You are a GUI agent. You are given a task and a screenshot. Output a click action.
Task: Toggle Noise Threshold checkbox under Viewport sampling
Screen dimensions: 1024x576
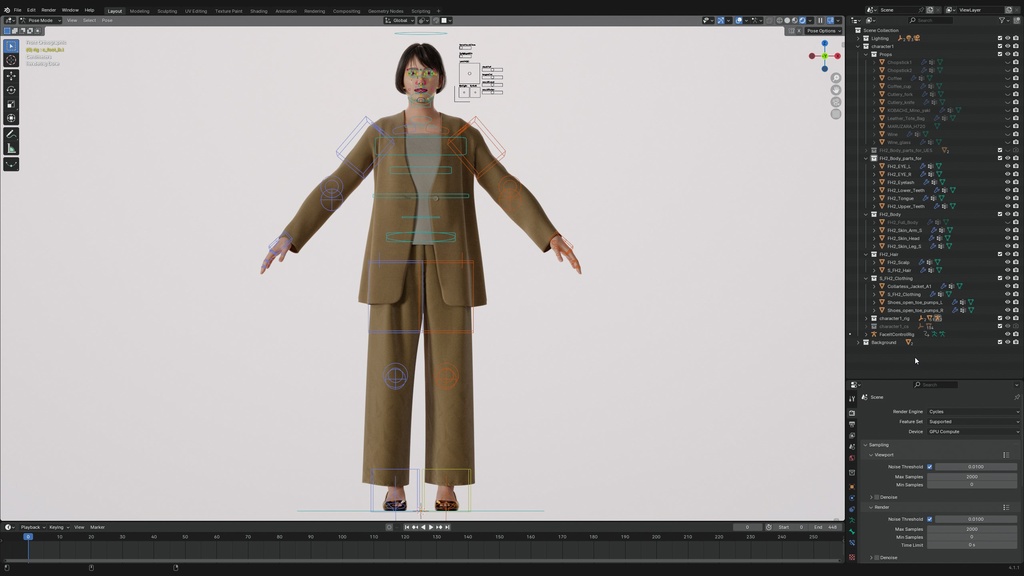929,466
